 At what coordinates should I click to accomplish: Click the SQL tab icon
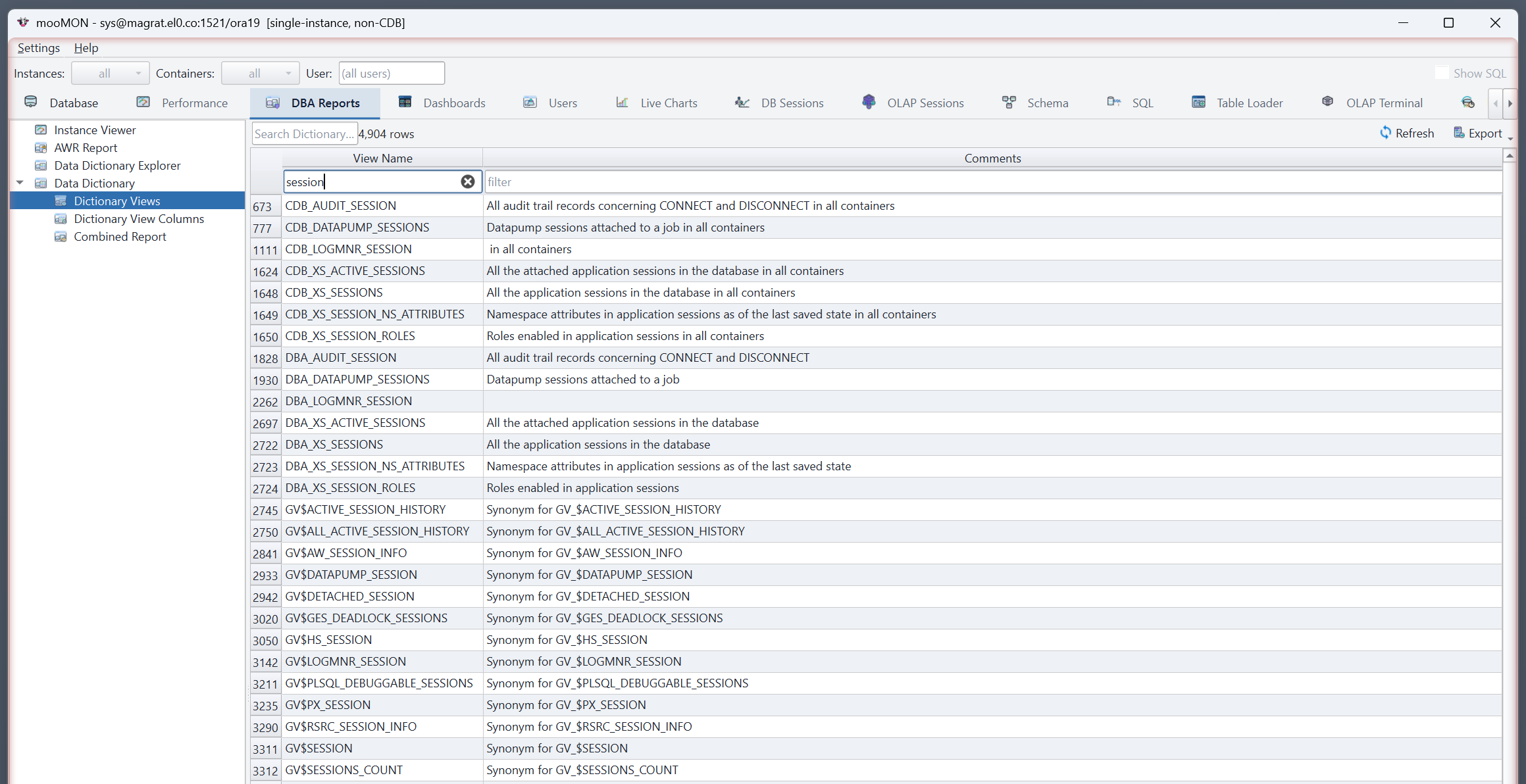click(1114, 102)
